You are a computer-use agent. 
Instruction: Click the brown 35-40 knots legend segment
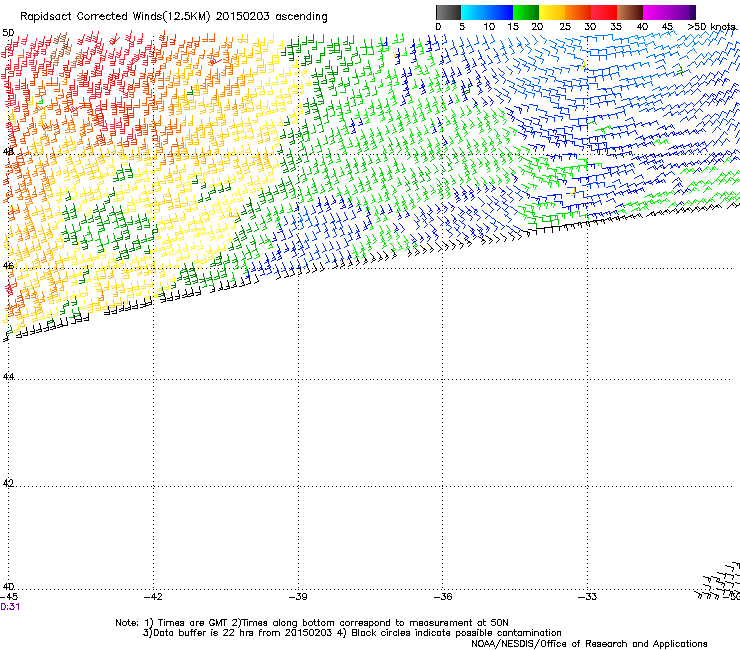click(x=630, y=12)
